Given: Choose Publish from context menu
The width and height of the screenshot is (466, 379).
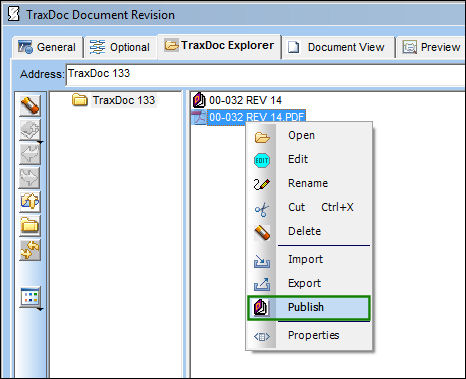Looking at the screenshot, I should click(308, 308).
